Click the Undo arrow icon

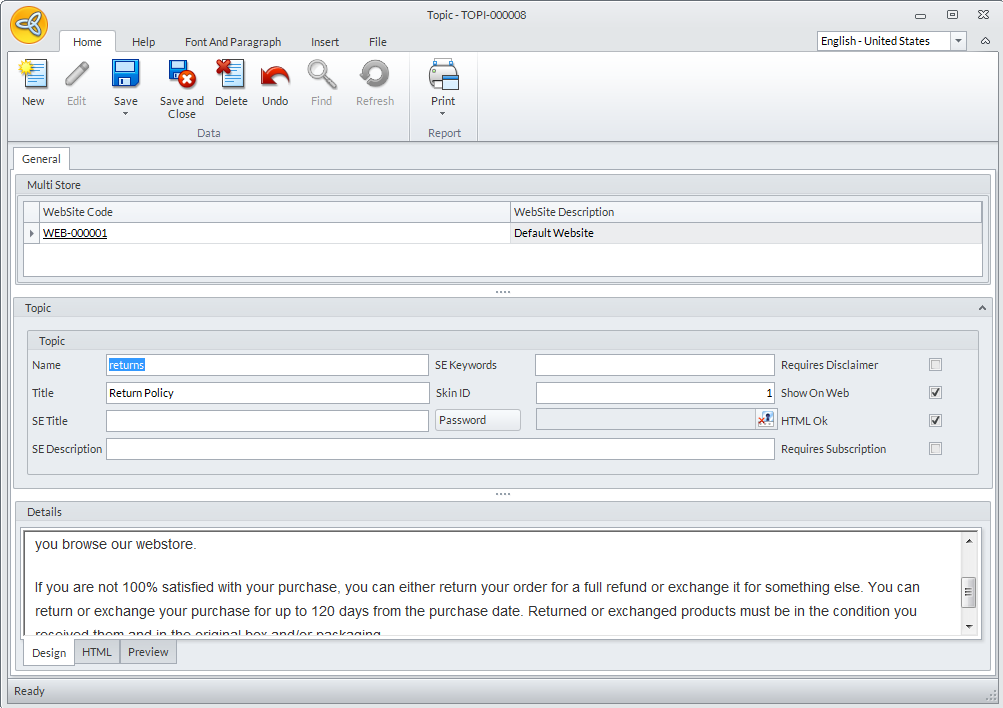click(275, 75)
